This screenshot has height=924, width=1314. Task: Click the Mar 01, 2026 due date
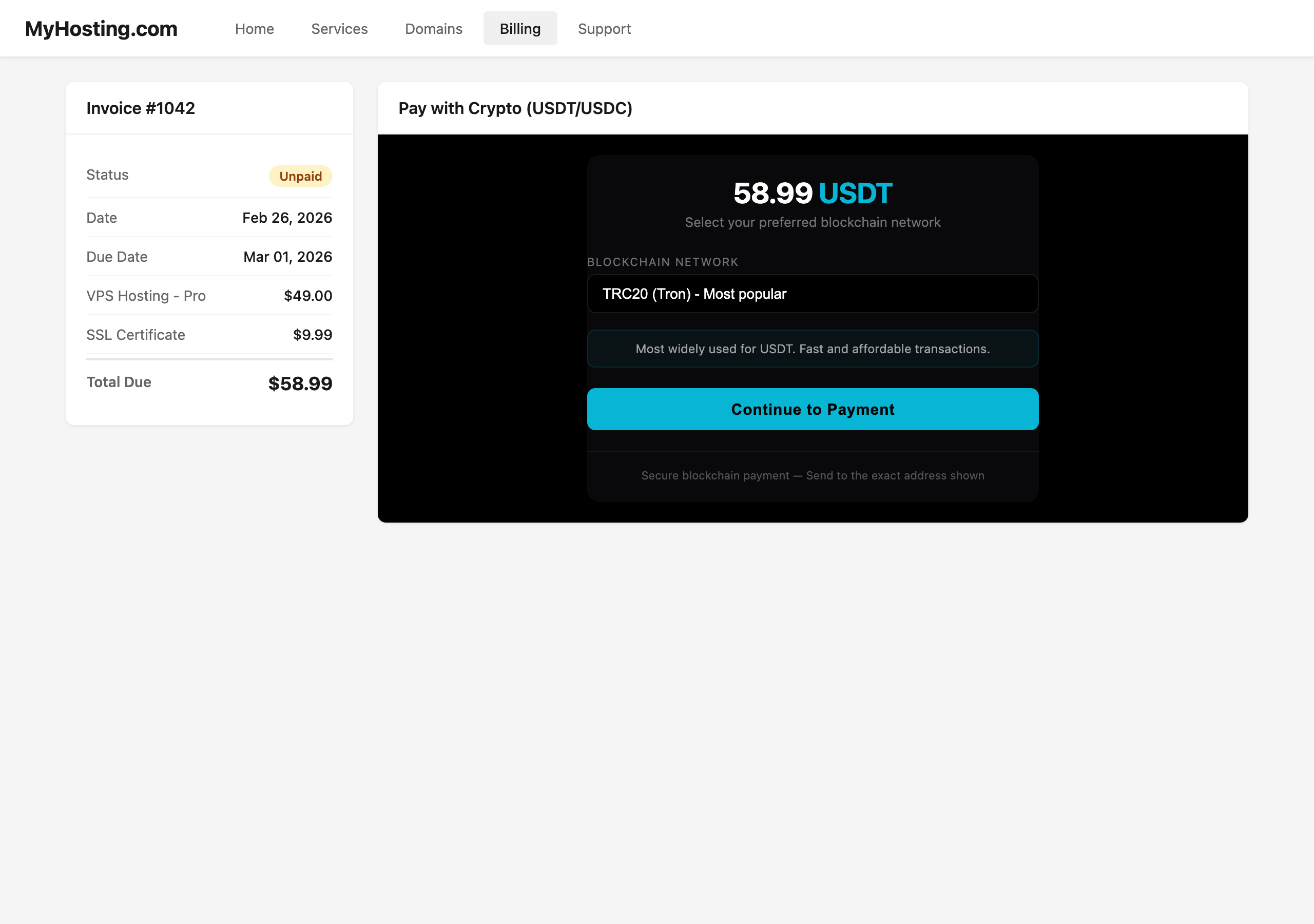pos(287,257)
